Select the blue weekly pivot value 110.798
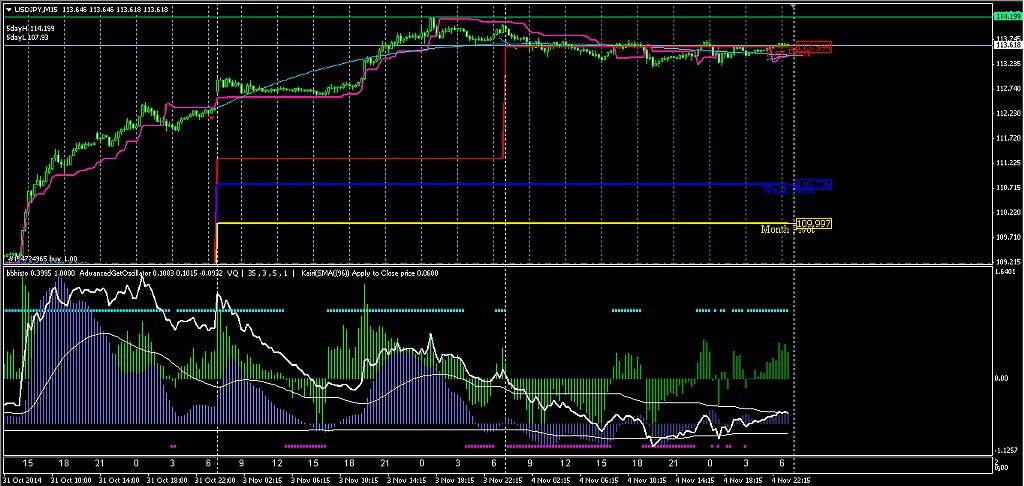The height and width of the screenshot is (486, 1024). coord(814,184)
